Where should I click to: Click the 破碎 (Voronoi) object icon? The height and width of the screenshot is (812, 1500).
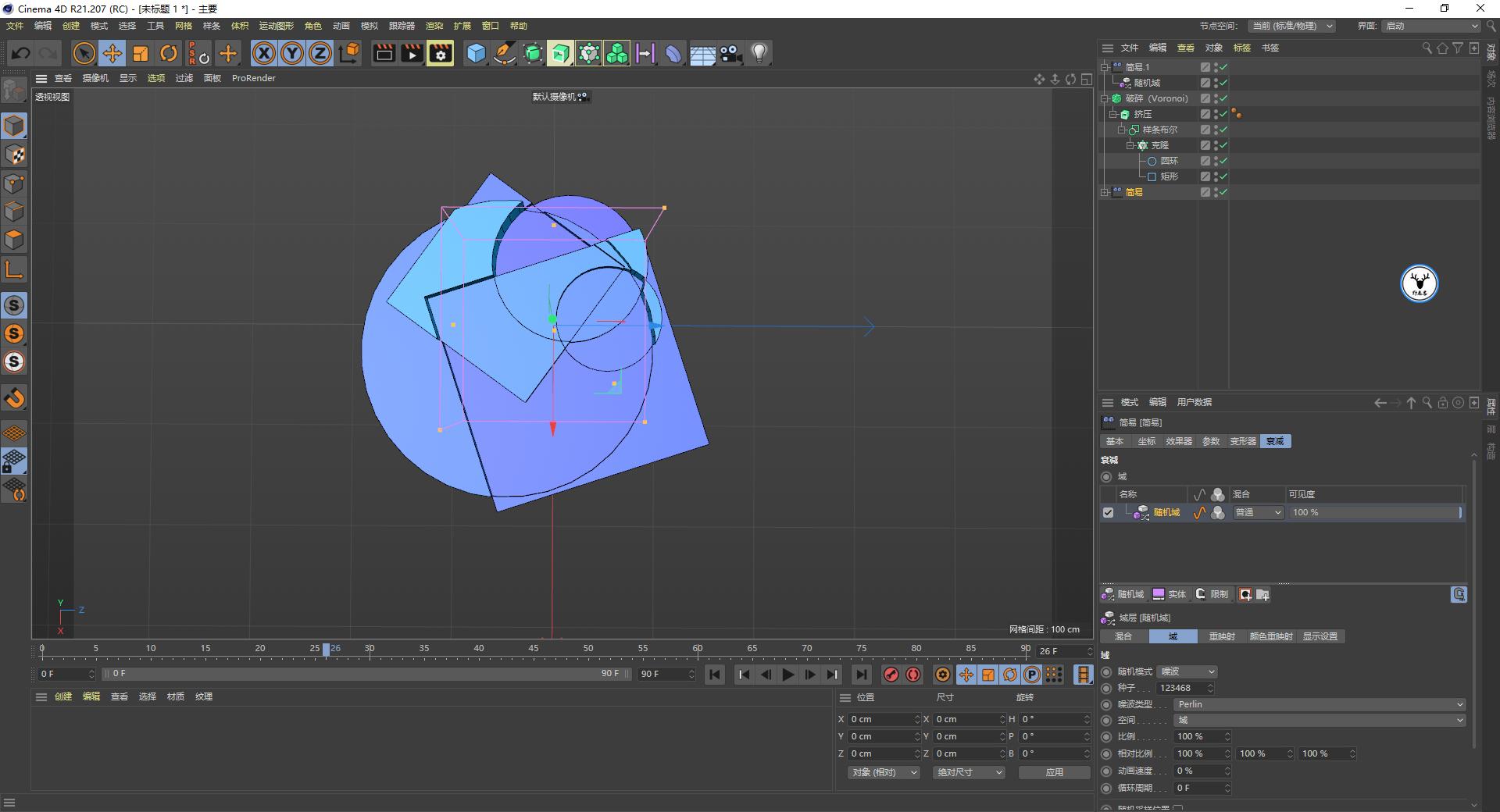coord(1116,98)
